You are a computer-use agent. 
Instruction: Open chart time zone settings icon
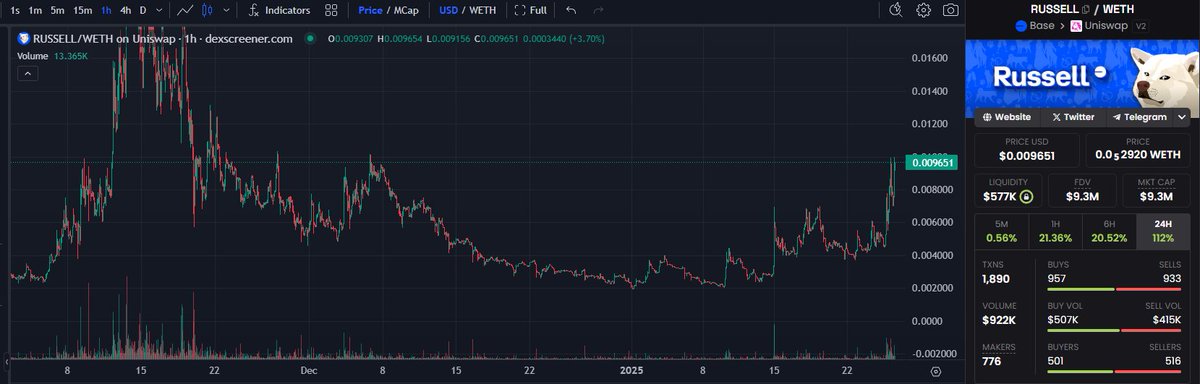(x=935, y=370)
